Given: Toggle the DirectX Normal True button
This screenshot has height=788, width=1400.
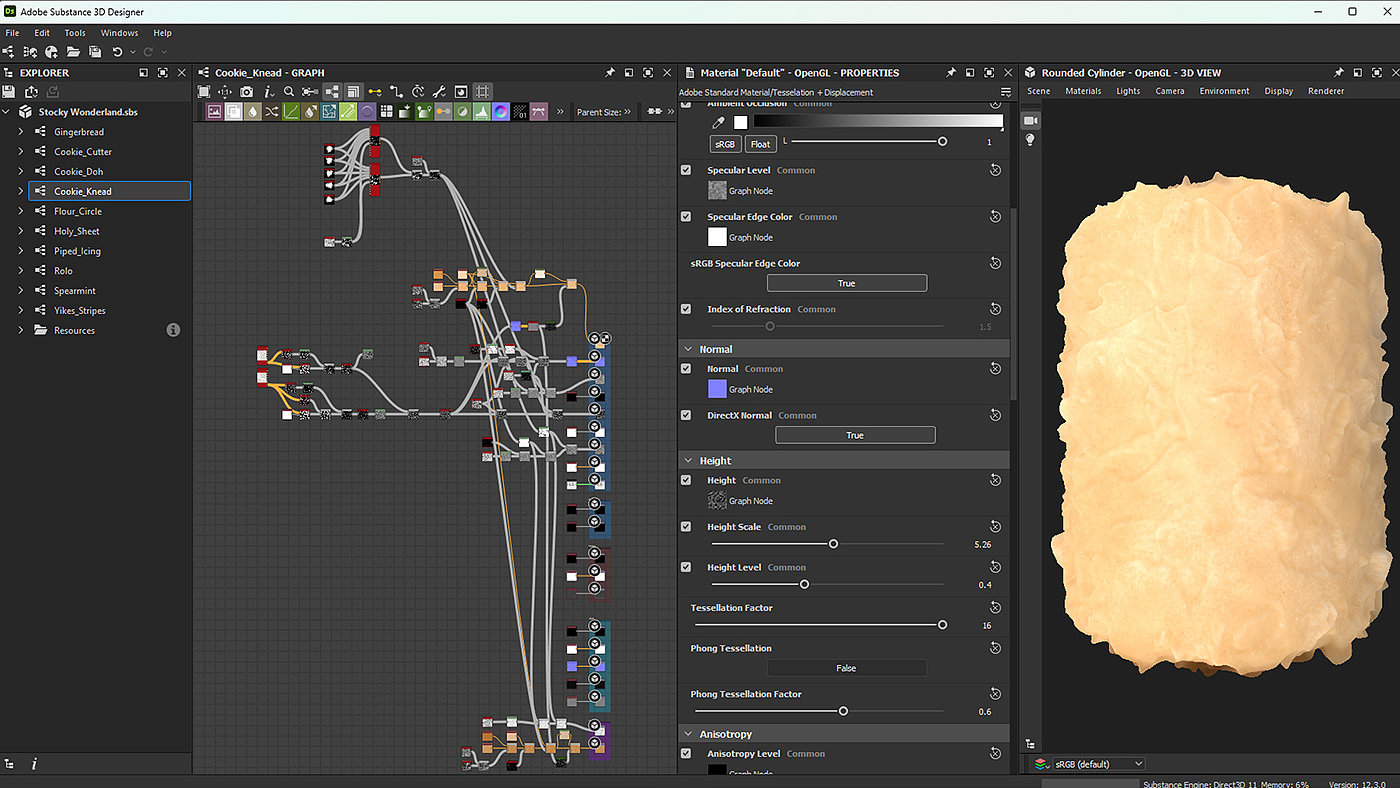Looking at the screenshot, I should coord(855,435).
